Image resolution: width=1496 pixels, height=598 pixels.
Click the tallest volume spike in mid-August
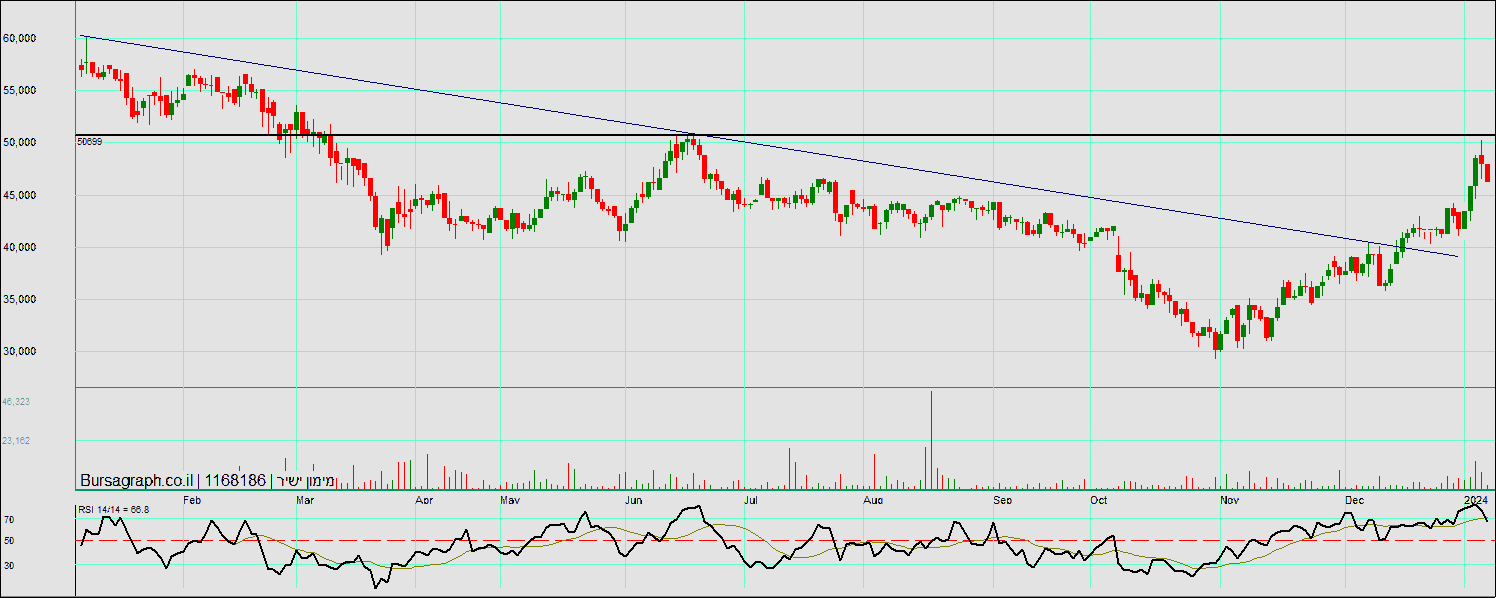click(931, 430)
